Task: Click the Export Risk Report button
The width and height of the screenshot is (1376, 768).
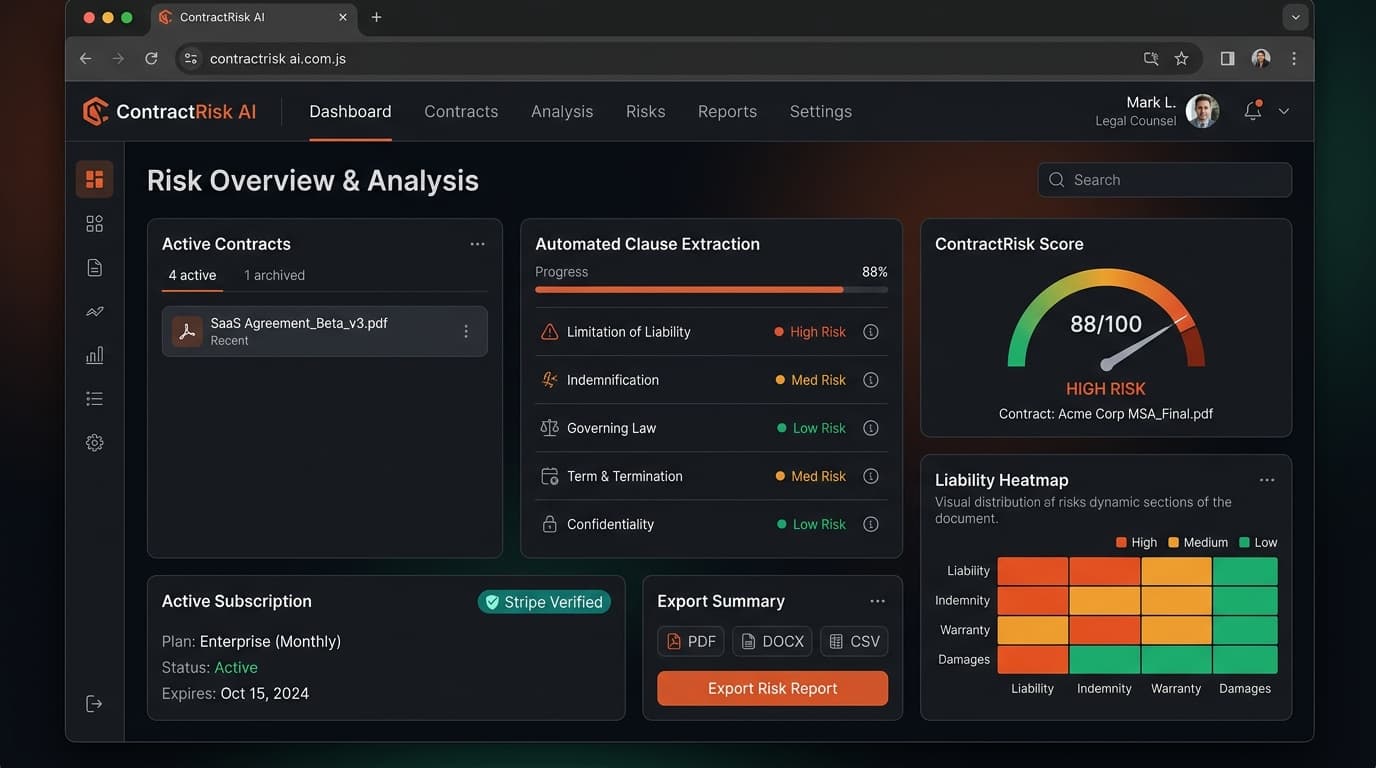Action: coord(772,688)
